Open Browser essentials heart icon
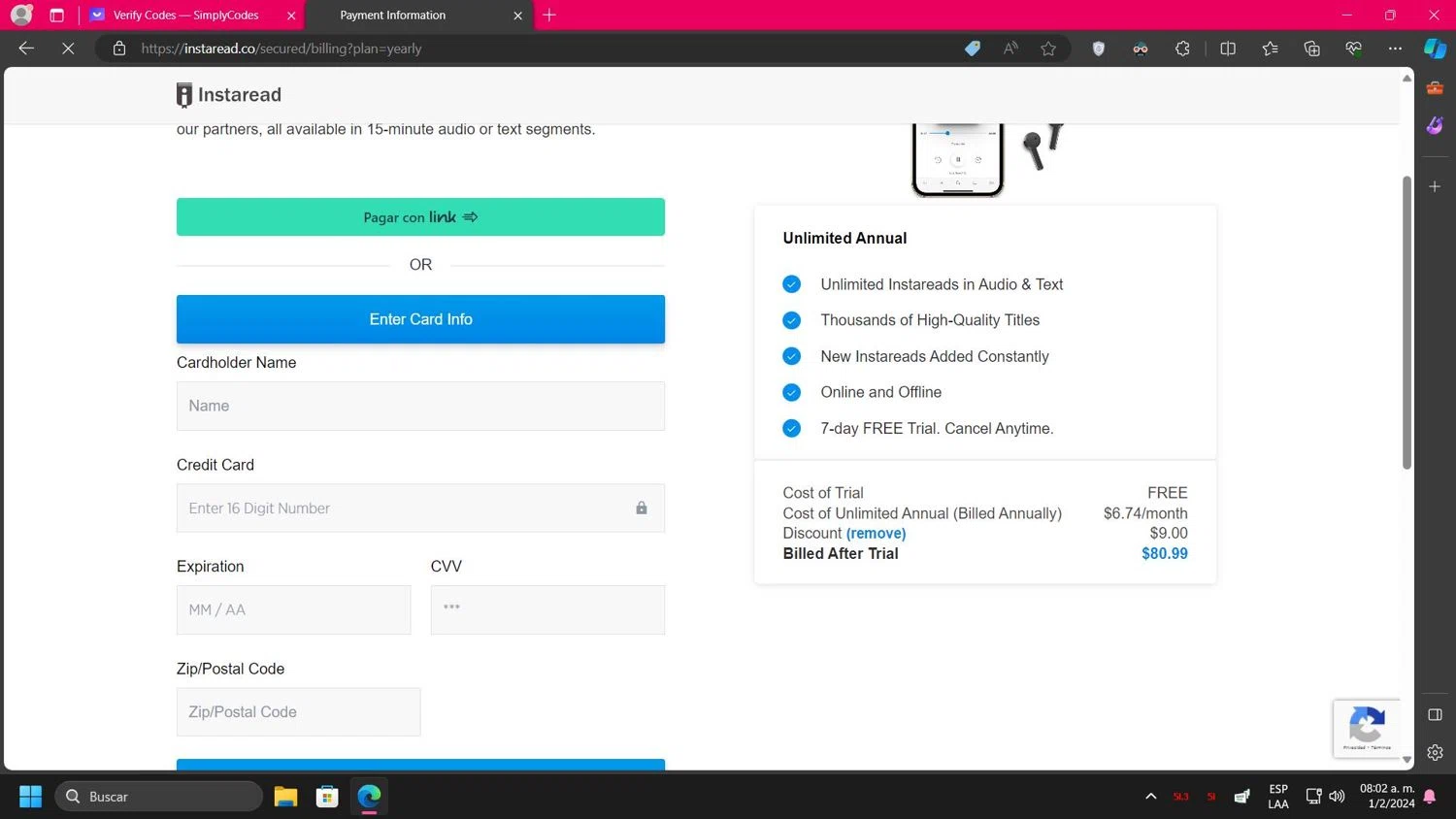 (1353, 49)
